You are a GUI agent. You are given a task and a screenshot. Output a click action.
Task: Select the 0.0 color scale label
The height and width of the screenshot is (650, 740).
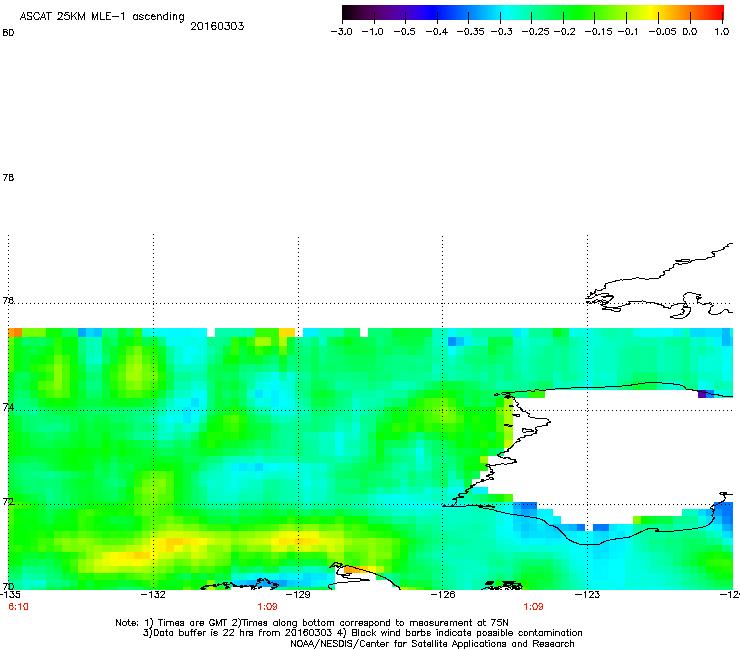pyautogui.click(x=690, y=32)
